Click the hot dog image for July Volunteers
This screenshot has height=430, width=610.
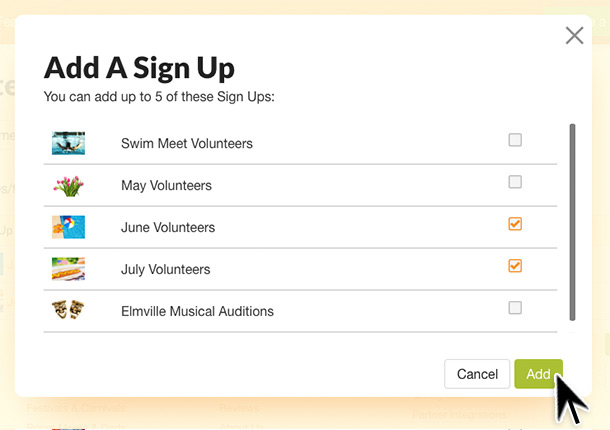pyautogui.click(x=68, y=269)
